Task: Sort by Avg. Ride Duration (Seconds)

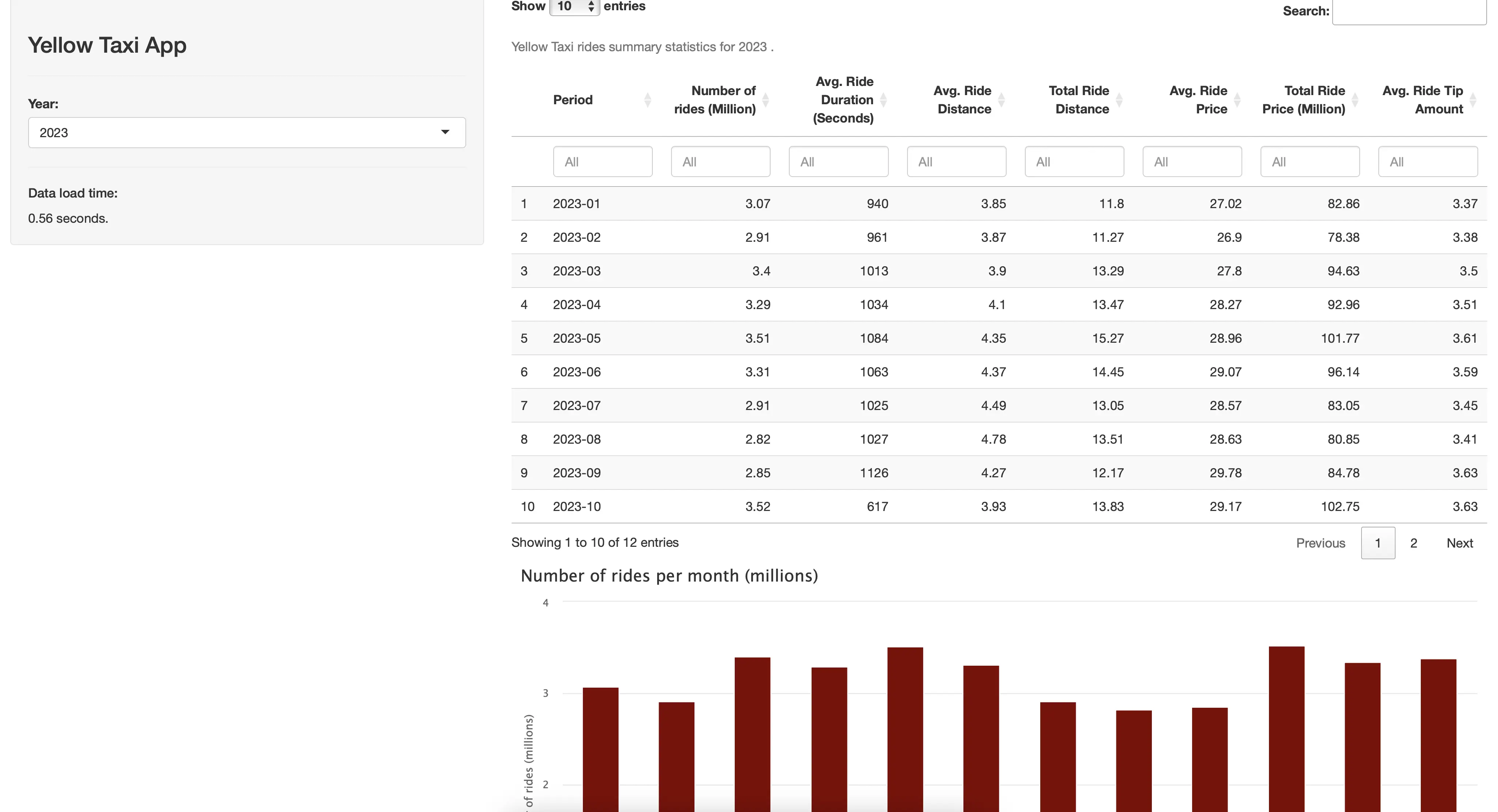Action: click(839, 100)
